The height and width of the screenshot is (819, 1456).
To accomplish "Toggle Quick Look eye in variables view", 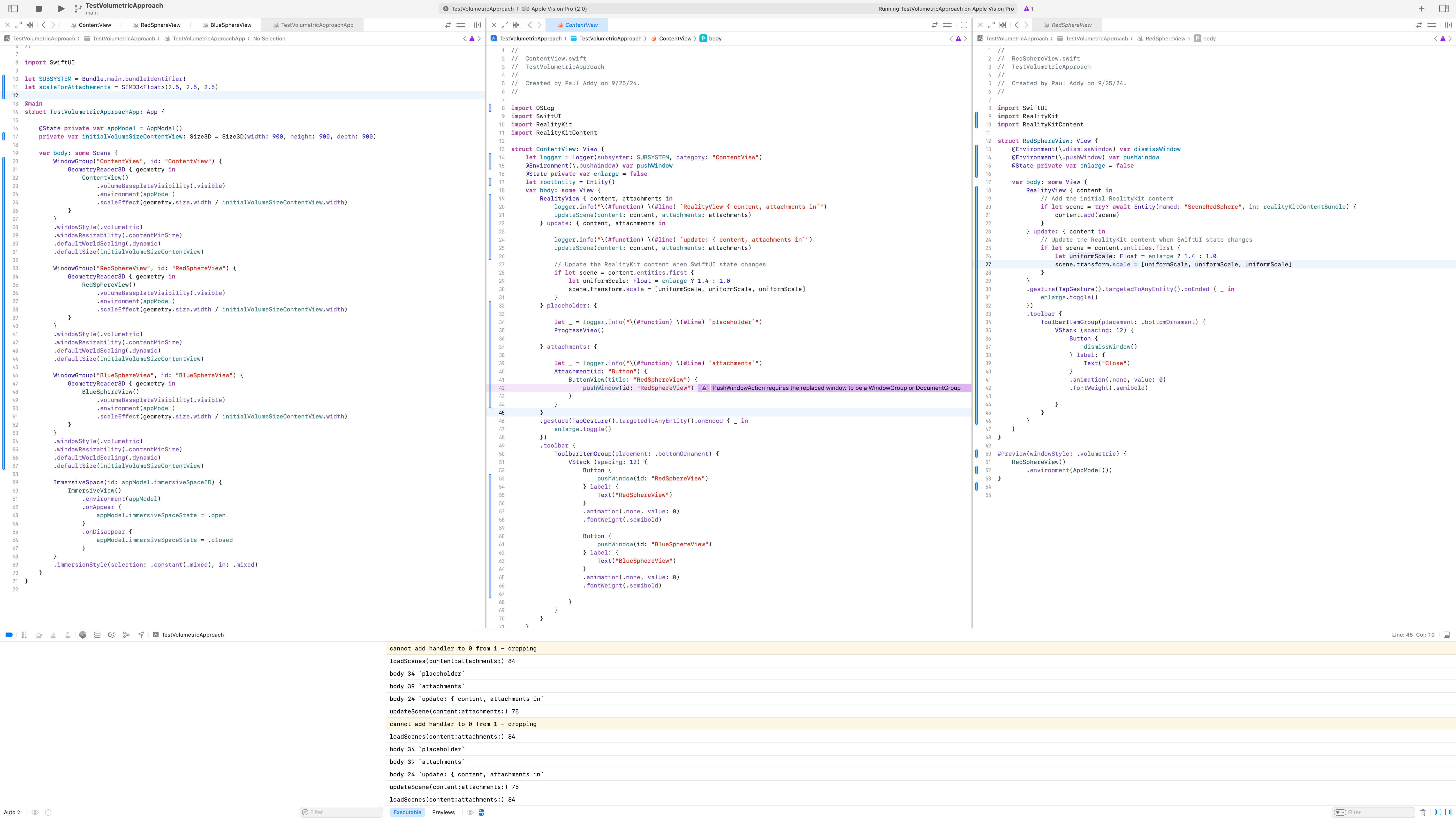I will (35, 812).
